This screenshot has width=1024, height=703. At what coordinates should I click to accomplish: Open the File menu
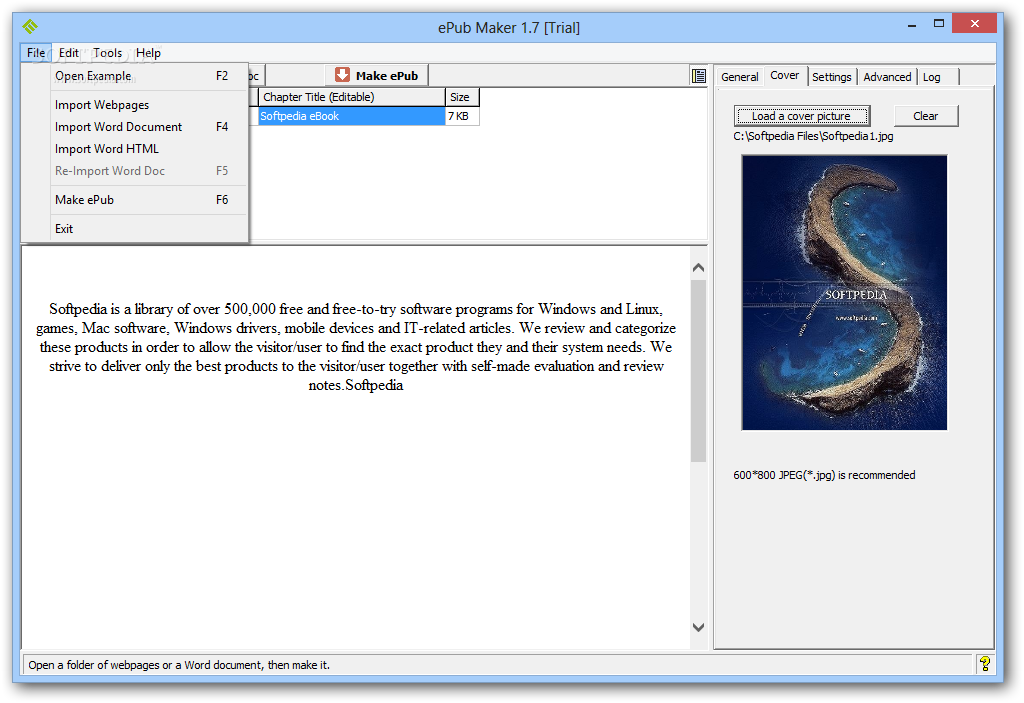click(x=36, y=53)
